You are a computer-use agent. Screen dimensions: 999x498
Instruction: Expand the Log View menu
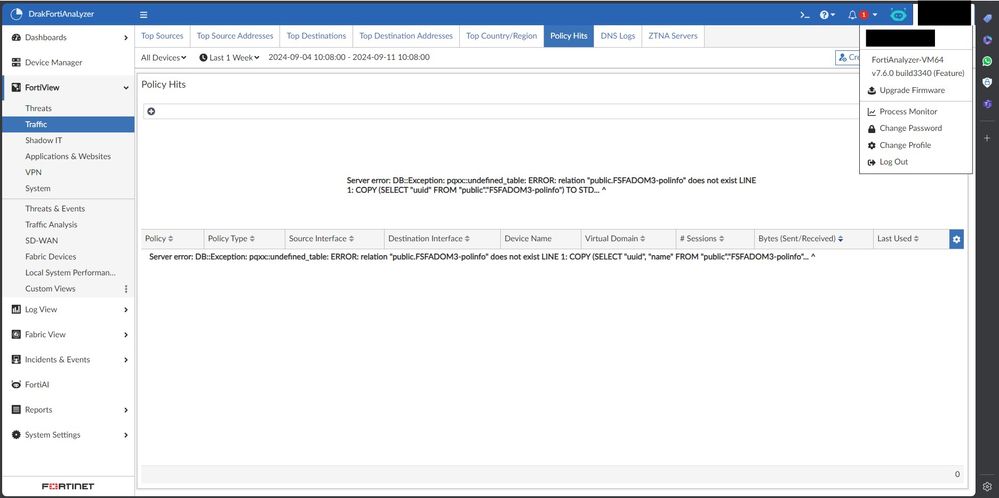[x=68, y=309]
